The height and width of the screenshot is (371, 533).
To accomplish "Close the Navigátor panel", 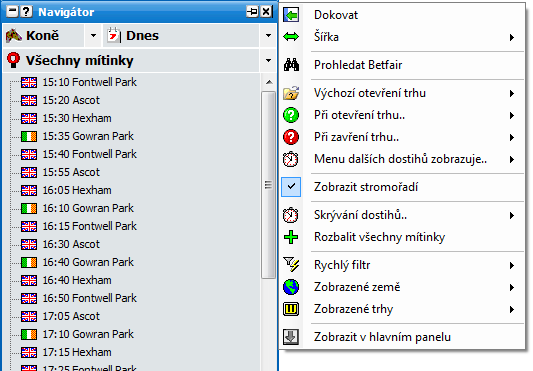I will (x=266, y=12).
